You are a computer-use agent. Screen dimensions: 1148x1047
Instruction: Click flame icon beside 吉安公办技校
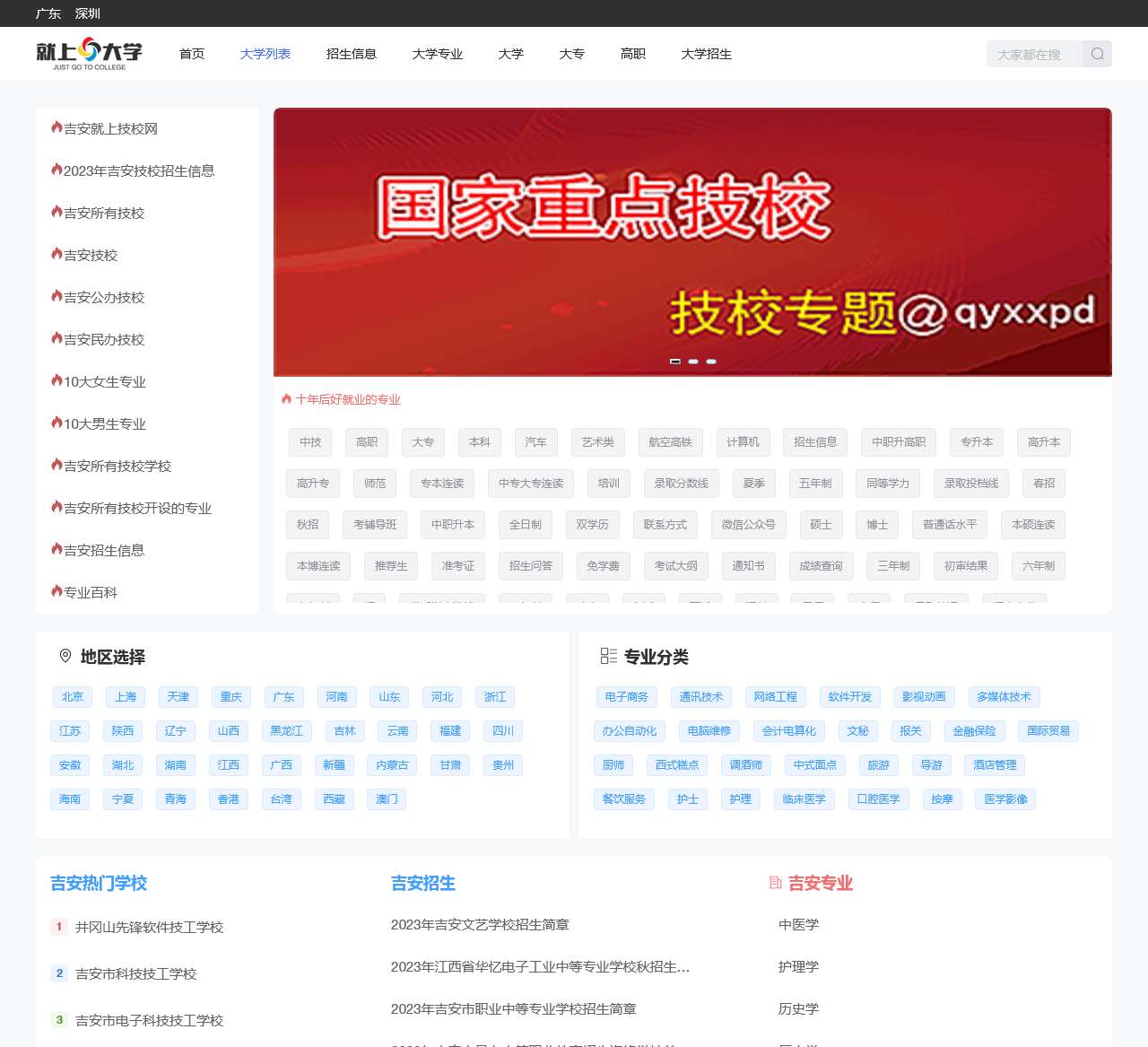pos(57,296)
